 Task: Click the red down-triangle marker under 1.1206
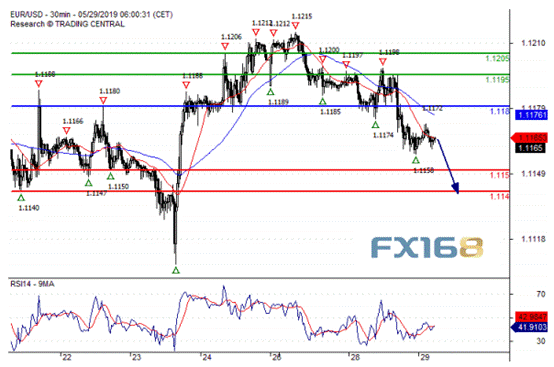(x=225, y=46)
